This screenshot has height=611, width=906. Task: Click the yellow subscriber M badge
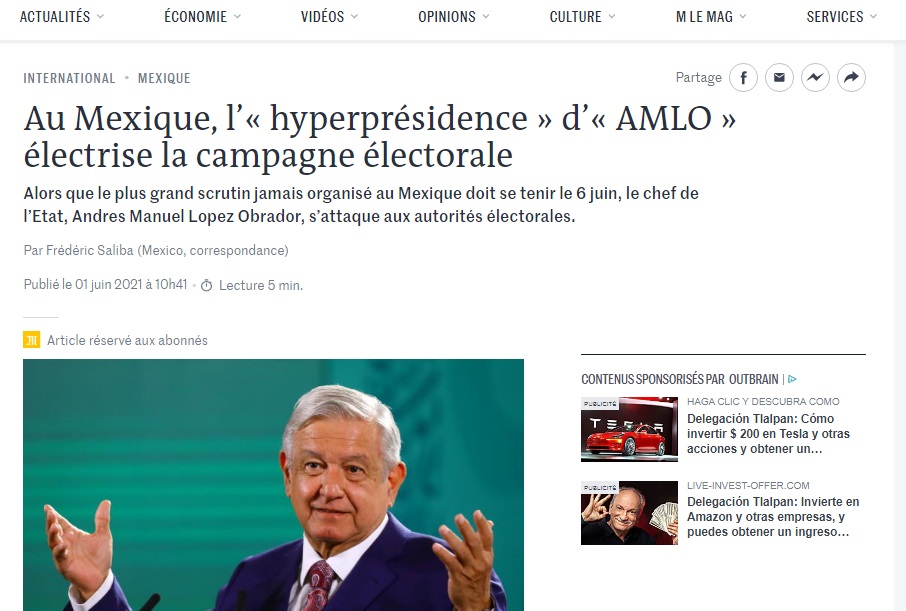pyautogui.click(x=31, y=340)
